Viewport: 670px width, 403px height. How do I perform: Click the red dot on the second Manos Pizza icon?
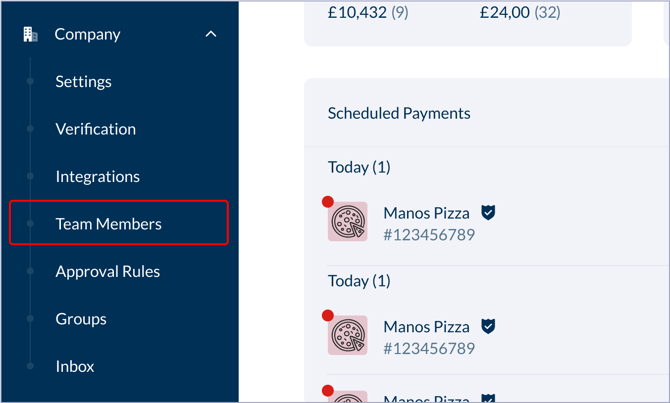pos(328,316)
